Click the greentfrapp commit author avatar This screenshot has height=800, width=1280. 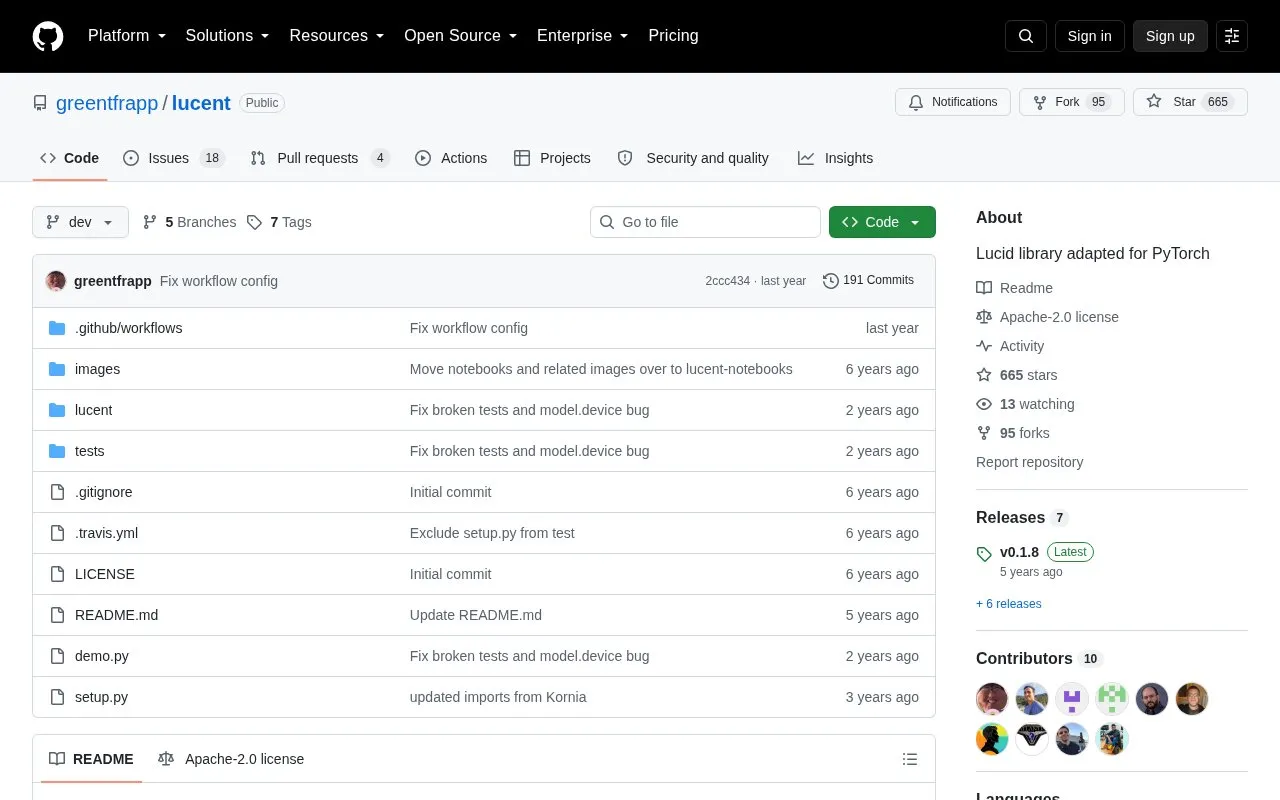point(56,281)
